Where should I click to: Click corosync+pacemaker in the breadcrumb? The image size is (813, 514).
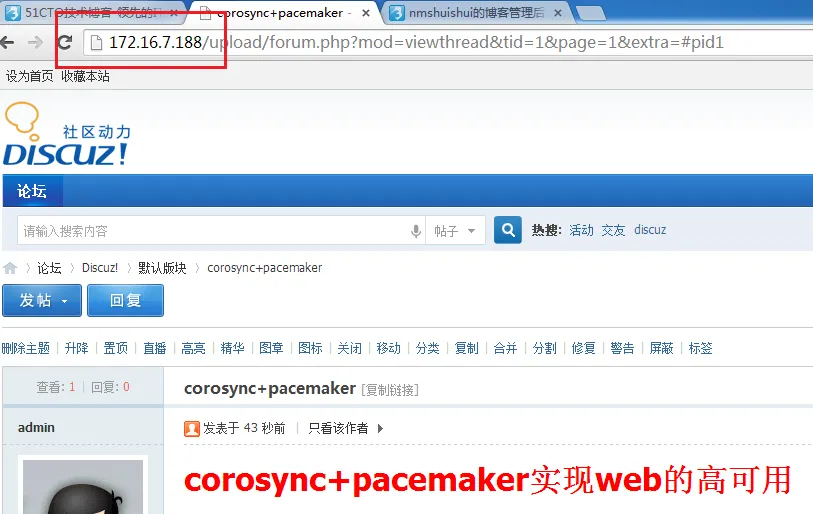(x=264, y=268)
